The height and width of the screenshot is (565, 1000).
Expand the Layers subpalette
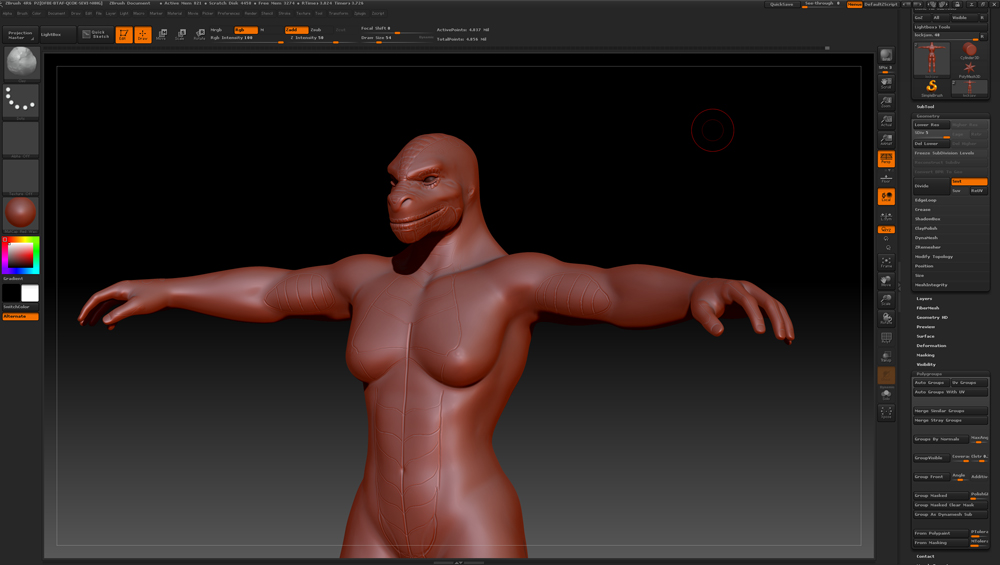pyautogui.click(x=924, y=298)
